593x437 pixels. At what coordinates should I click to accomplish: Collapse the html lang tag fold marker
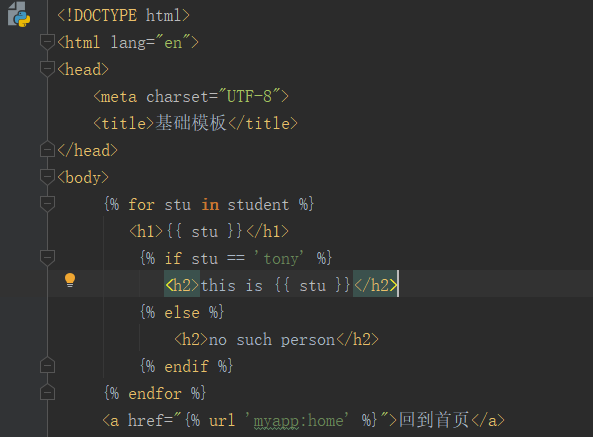coord(47,42)
